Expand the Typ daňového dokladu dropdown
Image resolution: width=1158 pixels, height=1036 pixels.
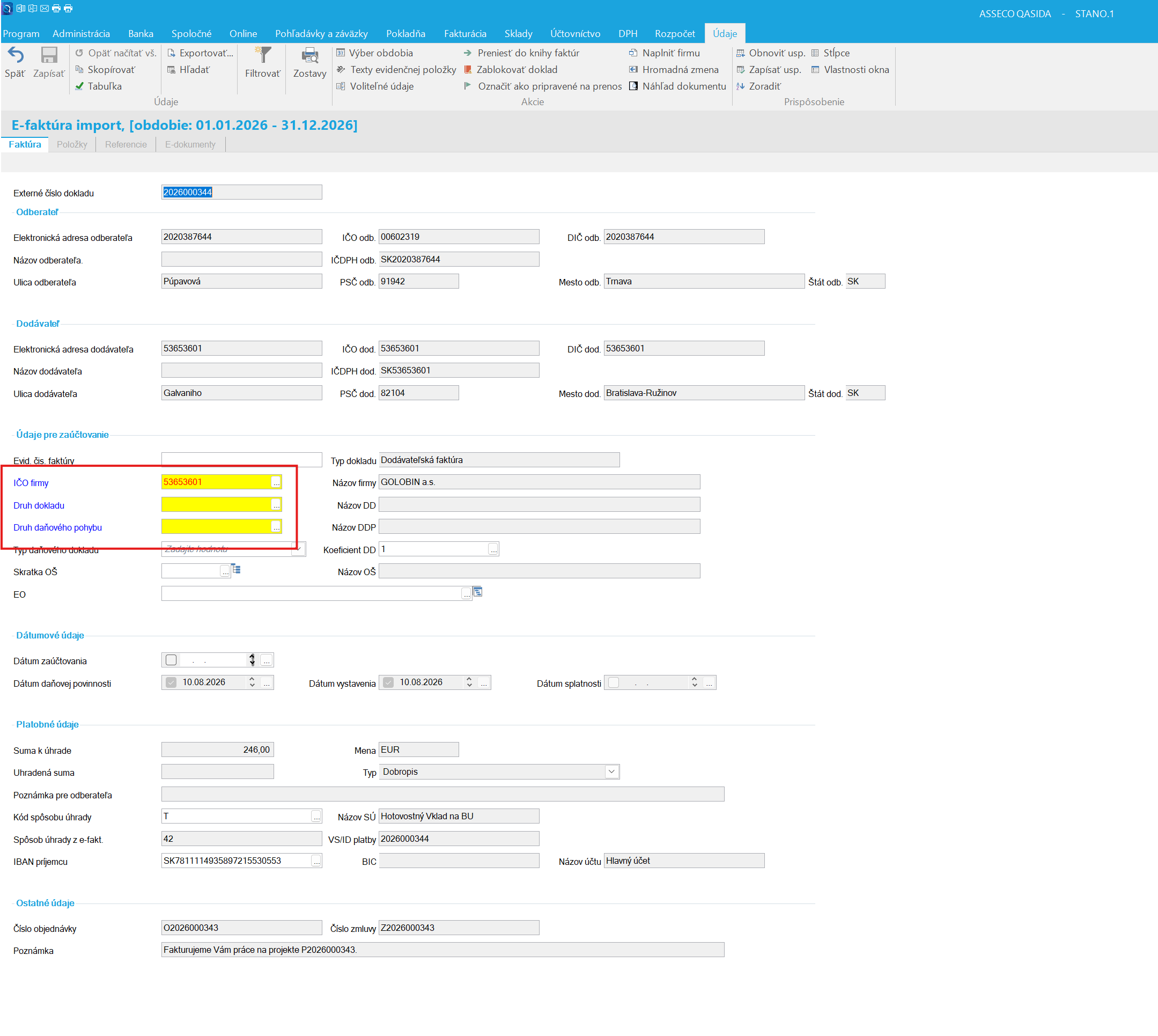[x=299, y=549]
